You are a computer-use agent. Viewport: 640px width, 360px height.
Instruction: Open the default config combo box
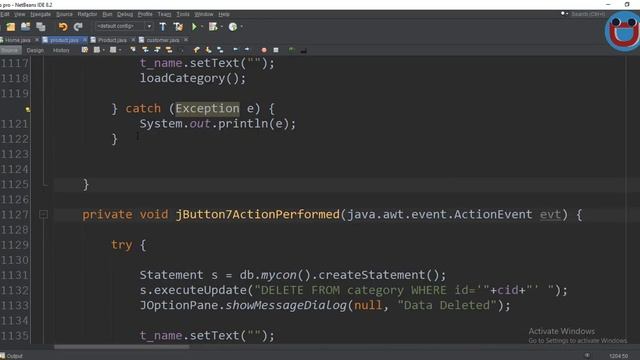tap(124, 26)
